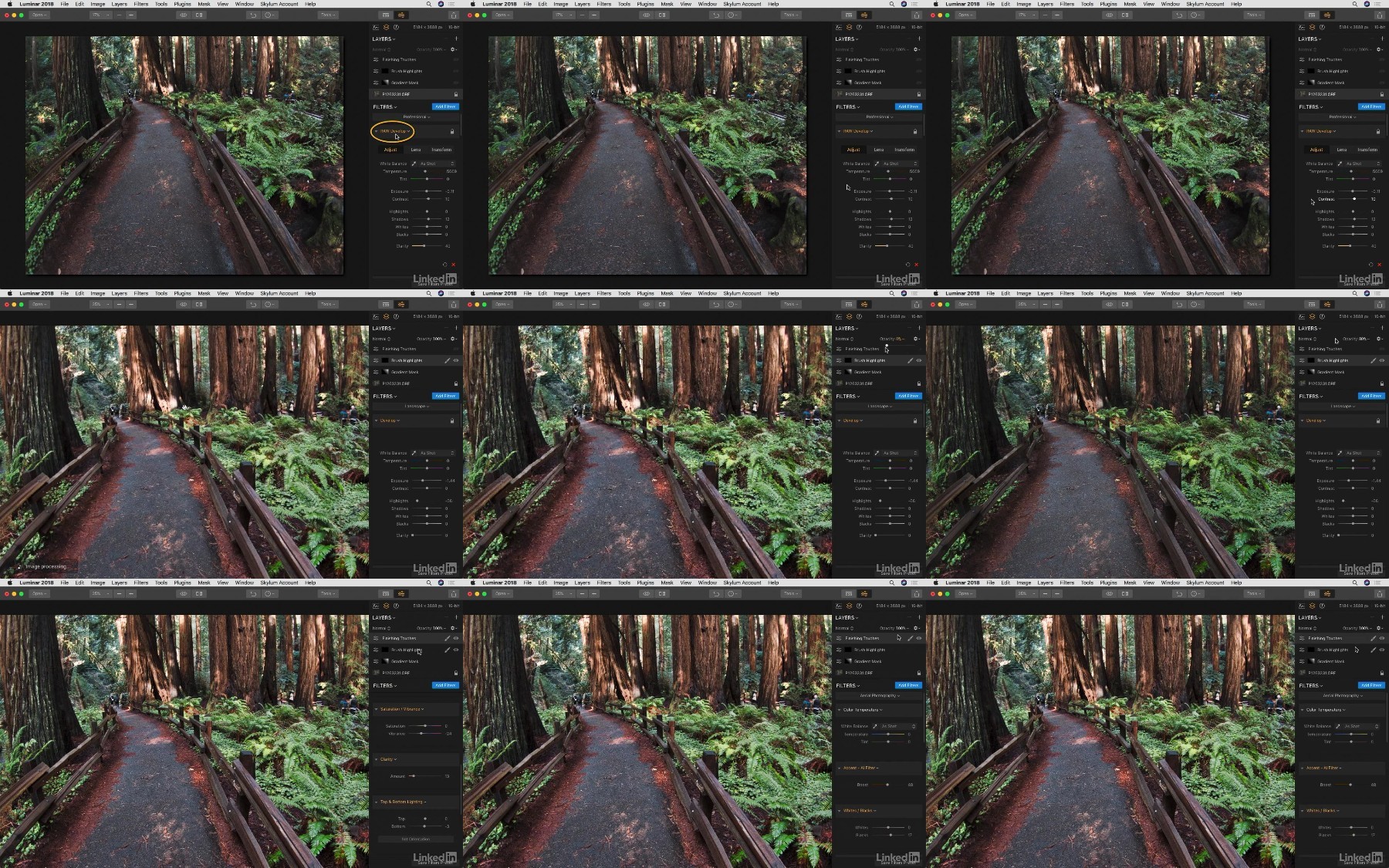
Task: Click the Saturation slider handle
Action: pos(425,726)
